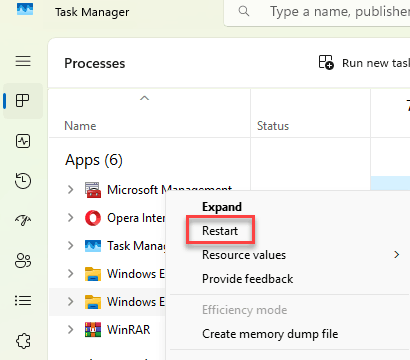
Task: Expand the Opera Internet Browser row
Action: pyautogui.click(x=70, y=218)
